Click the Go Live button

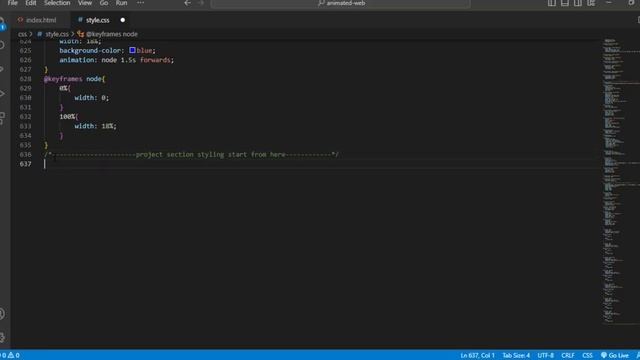click(615, 356)
